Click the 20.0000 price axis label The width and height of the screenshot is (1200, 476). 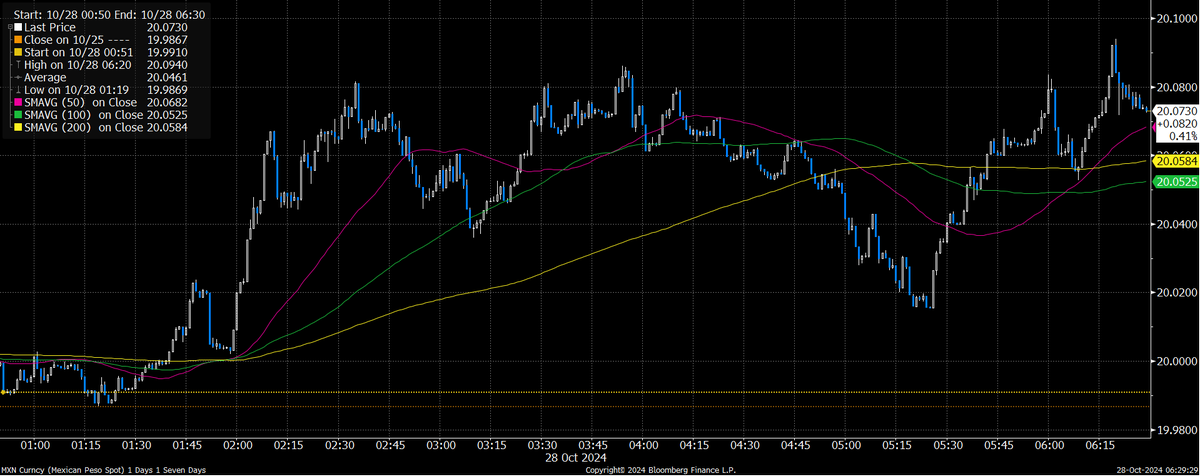click(x=1179, y=361)
